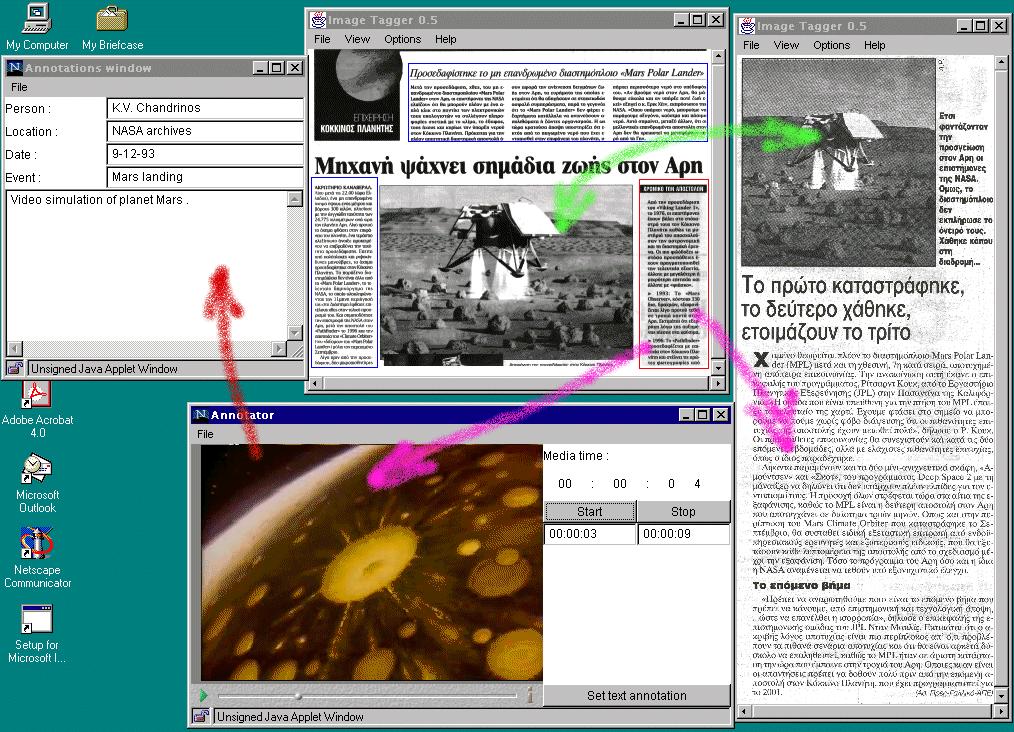Click right Image Tagger scroll left arrow
Screen dimensions: 1014x732
tap(744, 711)
